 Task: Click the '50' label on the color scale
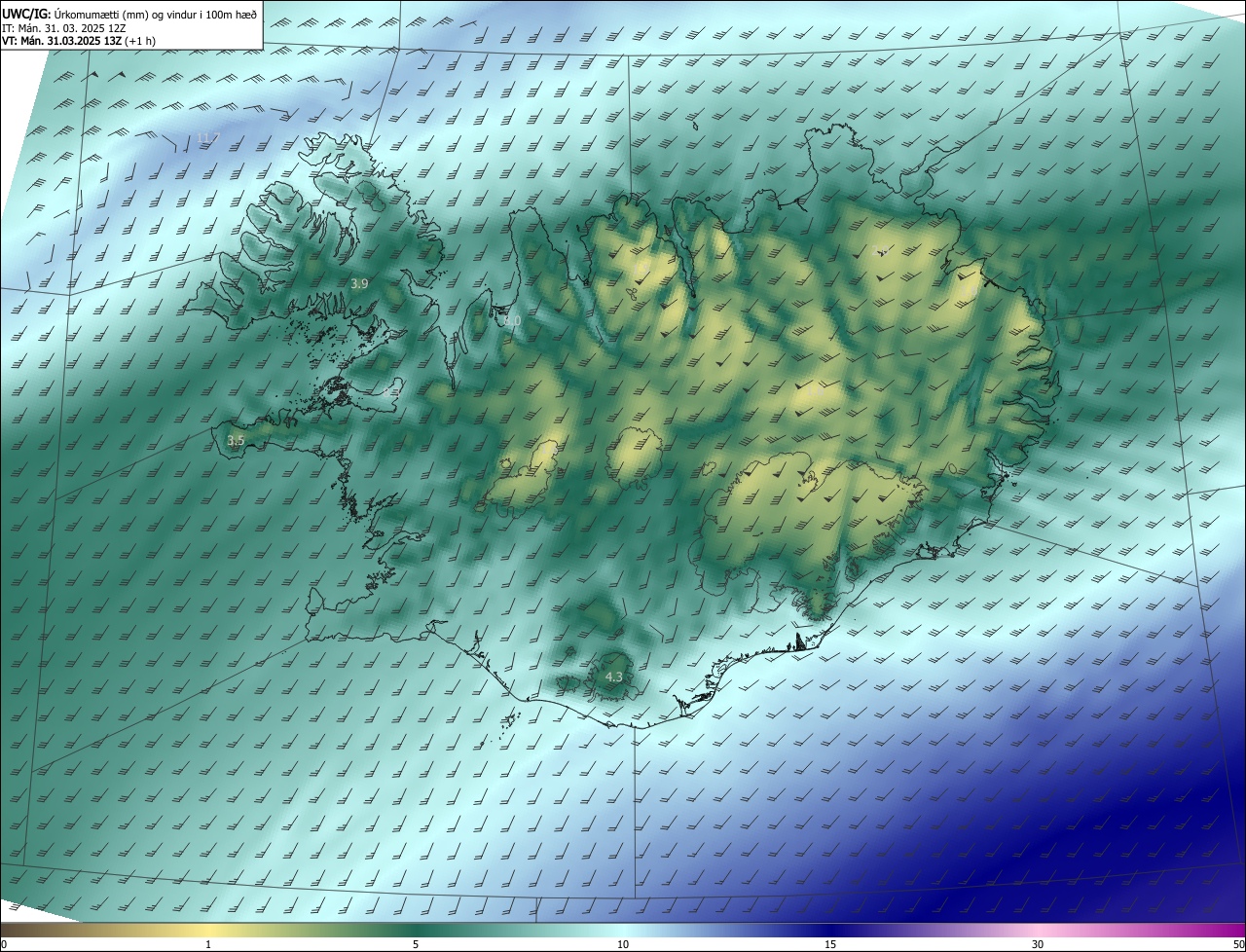[x=1237, y=944]
